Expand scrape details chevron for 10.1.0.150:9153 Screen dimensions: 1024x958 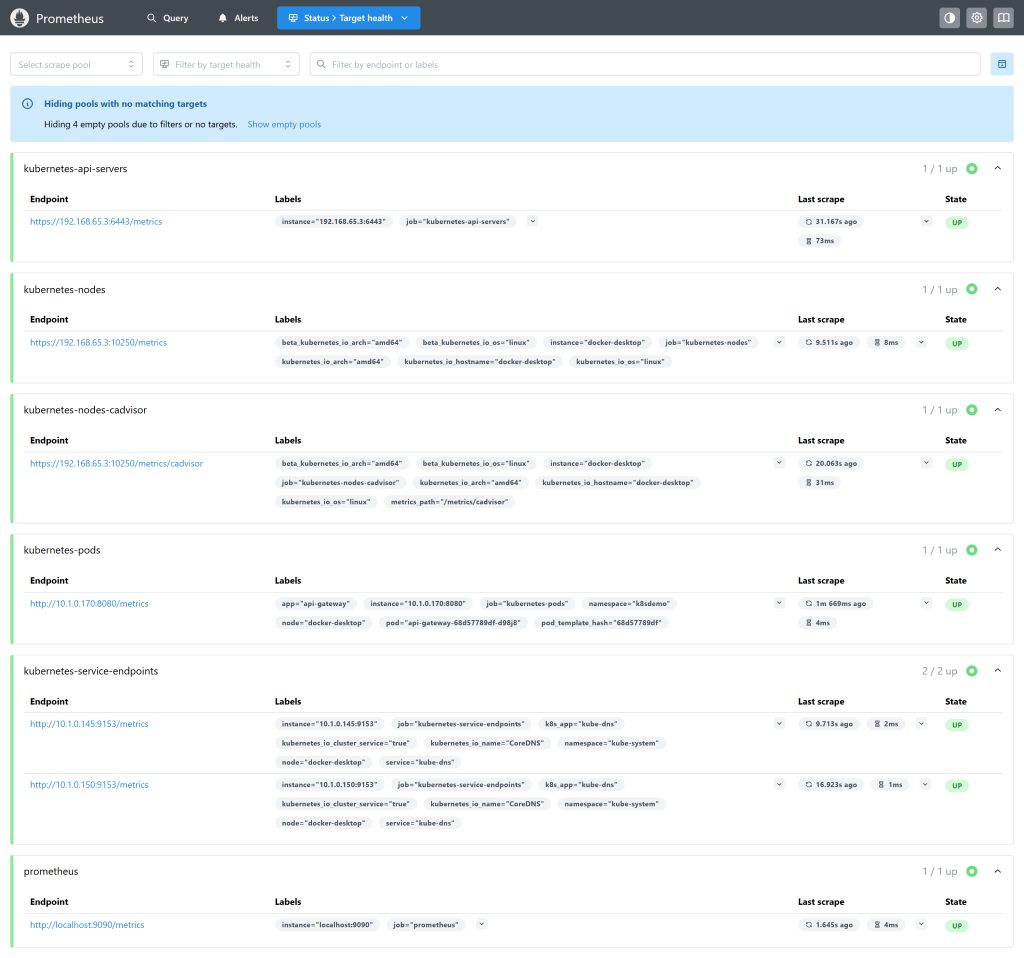925,784
